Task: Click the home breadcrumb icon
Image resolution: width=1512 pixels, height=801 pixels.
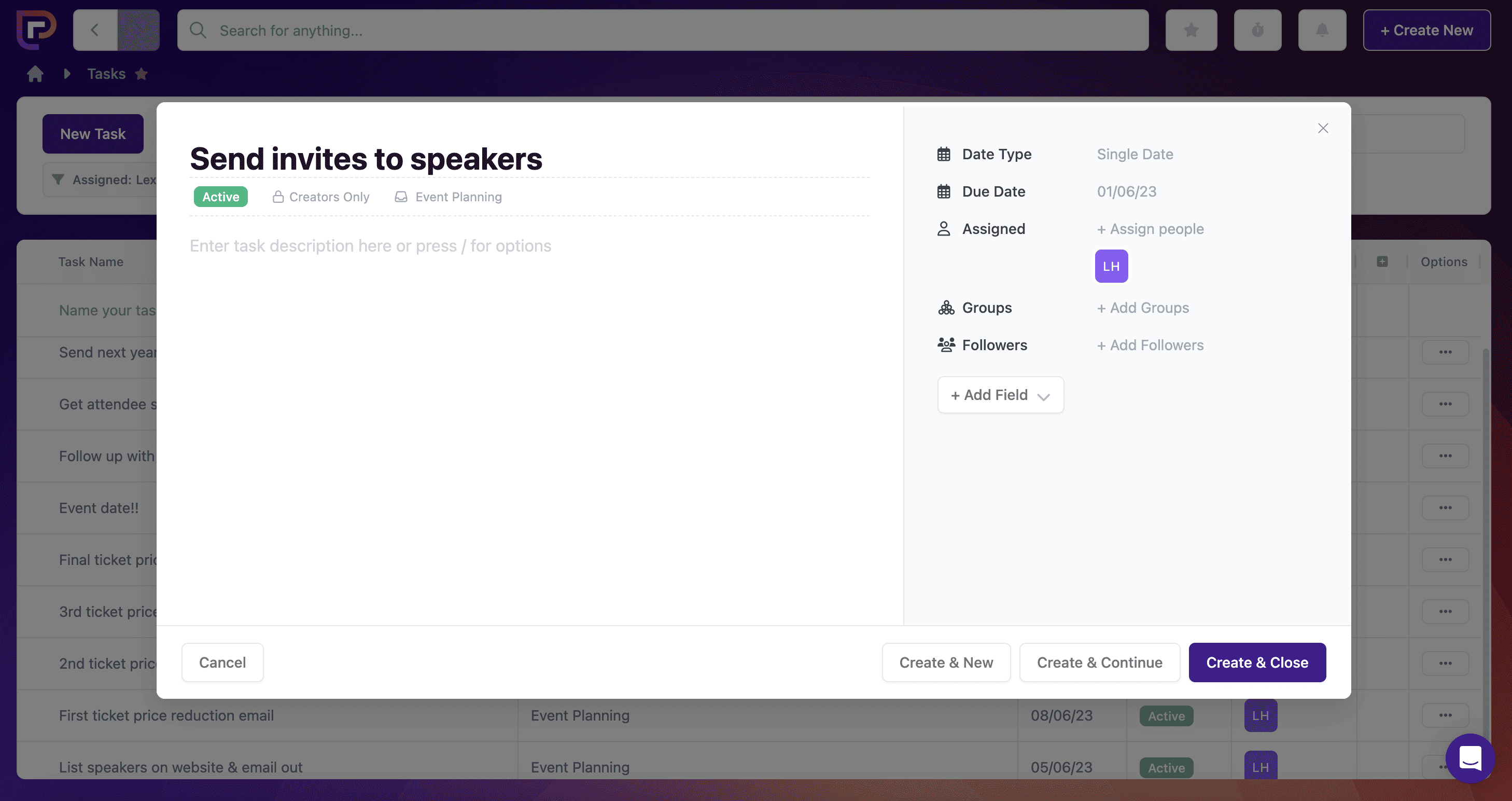Action: click(35, 74)
